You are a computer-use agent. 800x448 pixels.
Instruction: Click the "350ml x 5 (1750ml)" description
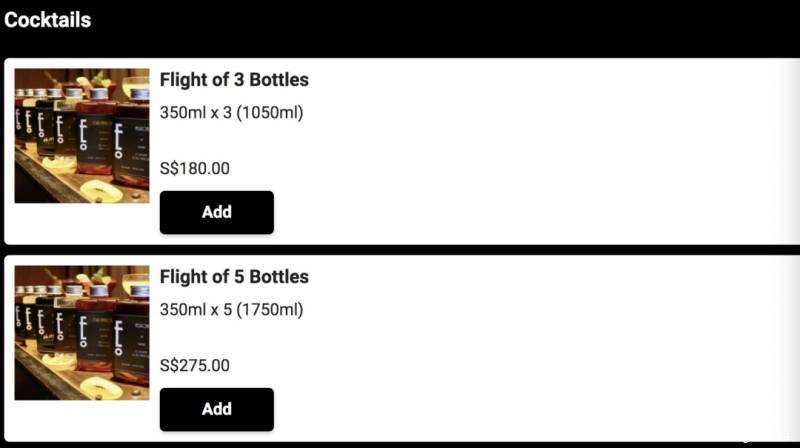(x=231, y=310)
